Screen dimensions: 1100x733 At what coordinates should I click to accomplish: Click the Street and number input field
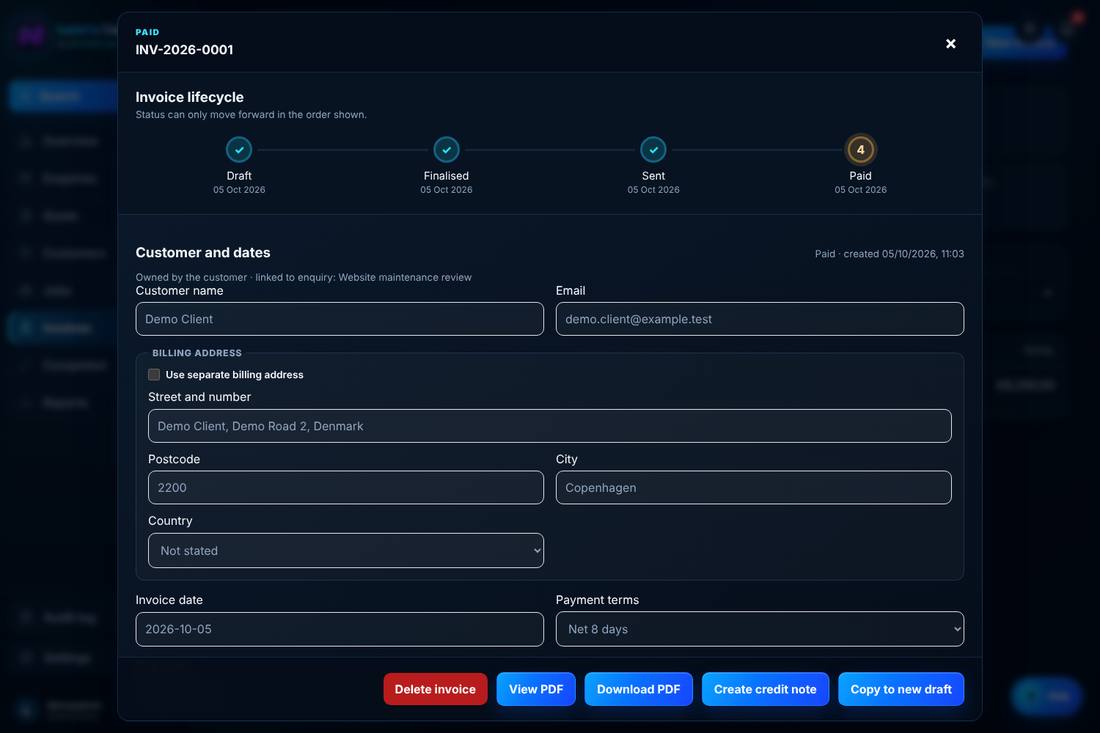click(x=550, y=426)
